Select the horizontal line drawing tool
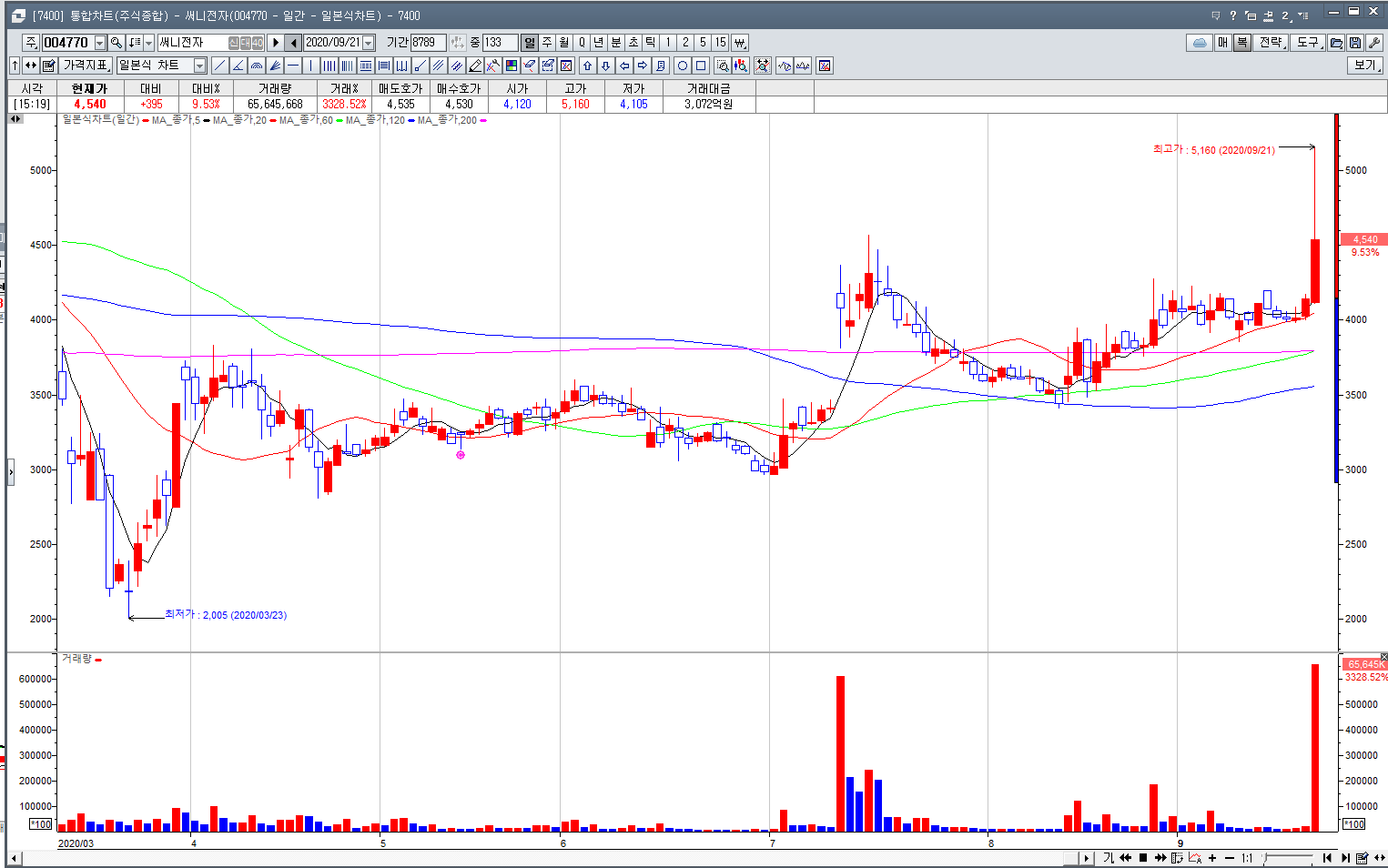1388x868 pixels. 293,66
